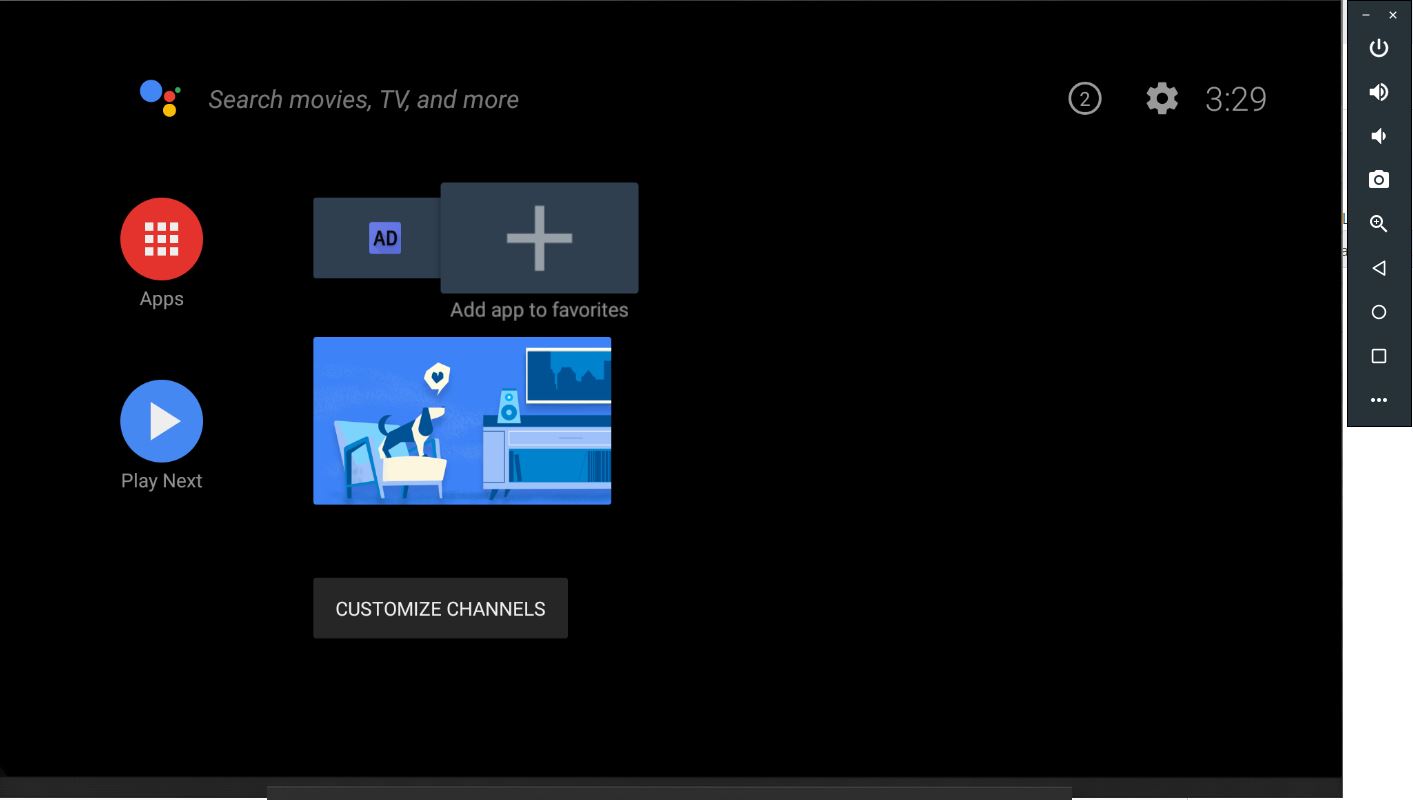This screenshot has height=800, width=1413.
Task: Increase volume with the volume up icon
Action: [1378, 91]
